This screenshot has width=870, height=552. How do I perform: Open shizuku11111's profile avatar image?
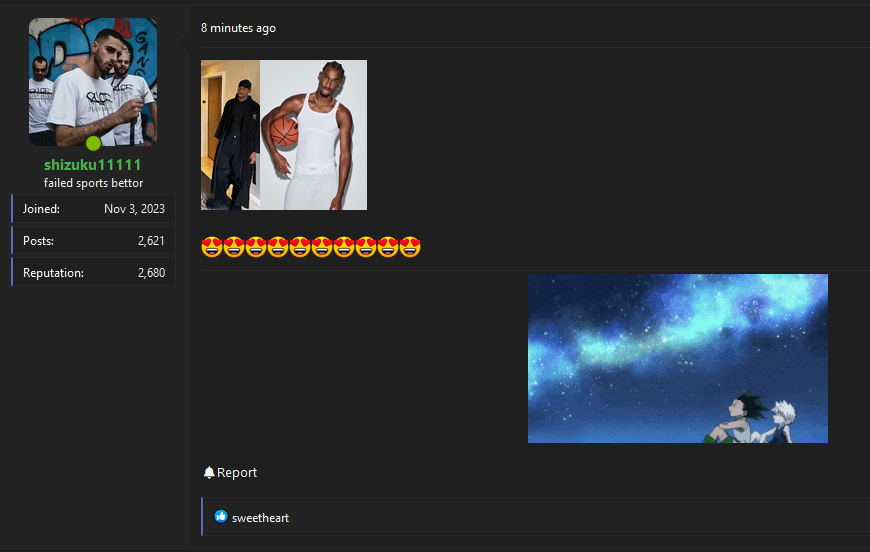click(x=93, y=82)
